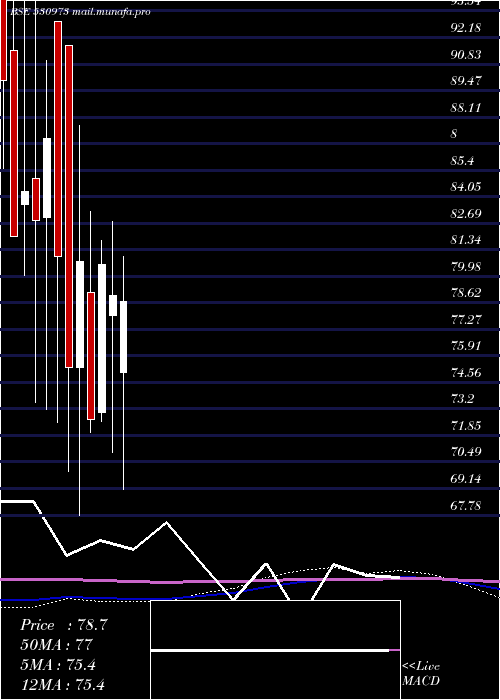Screen dimensions: 500x700
Task: Click the 77.27 price axis label
Action: coord(466,320)
